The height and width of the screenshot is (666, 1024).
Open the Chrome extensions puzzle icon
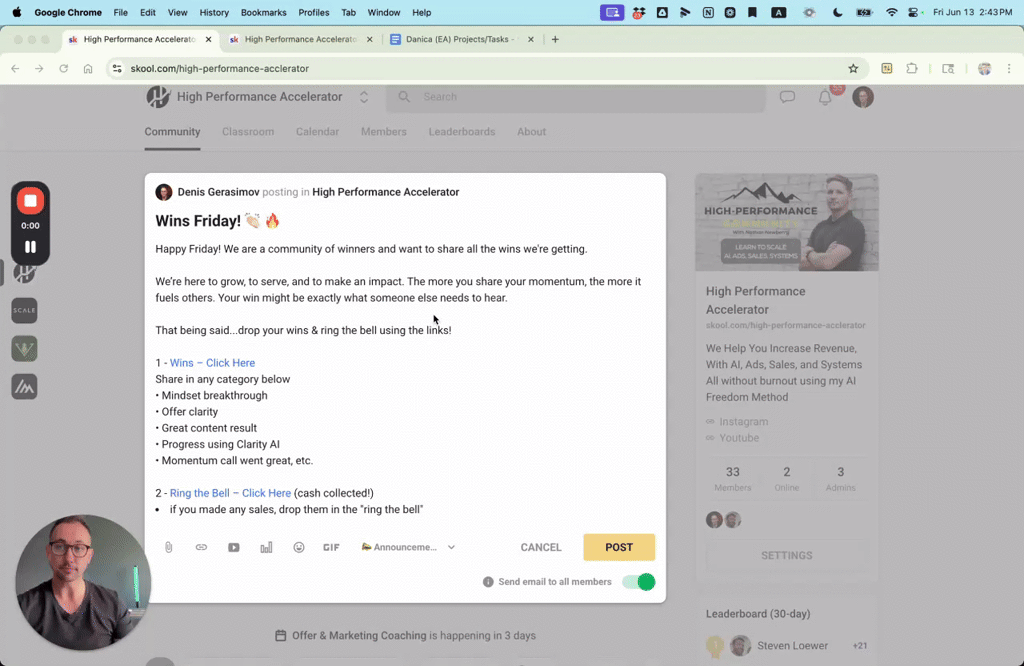pos(912,69)
